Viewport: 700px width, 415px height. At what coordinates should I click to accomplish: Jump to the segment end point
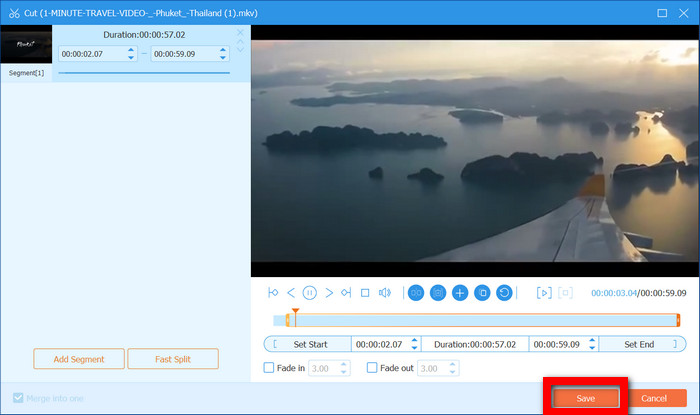[x=346, y=293]
